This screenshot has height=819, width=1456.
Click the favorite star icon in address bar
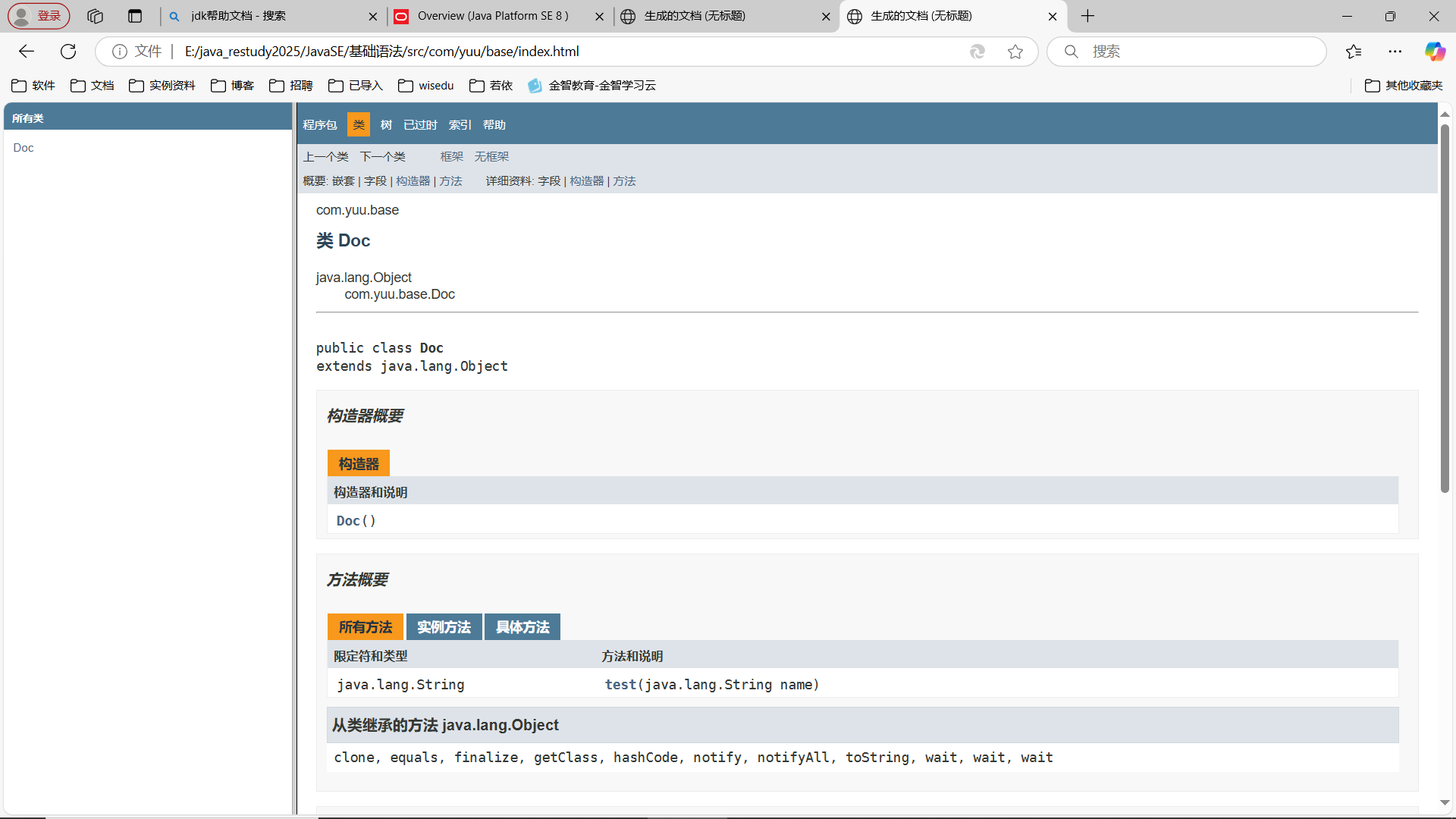coord(1015,52)
